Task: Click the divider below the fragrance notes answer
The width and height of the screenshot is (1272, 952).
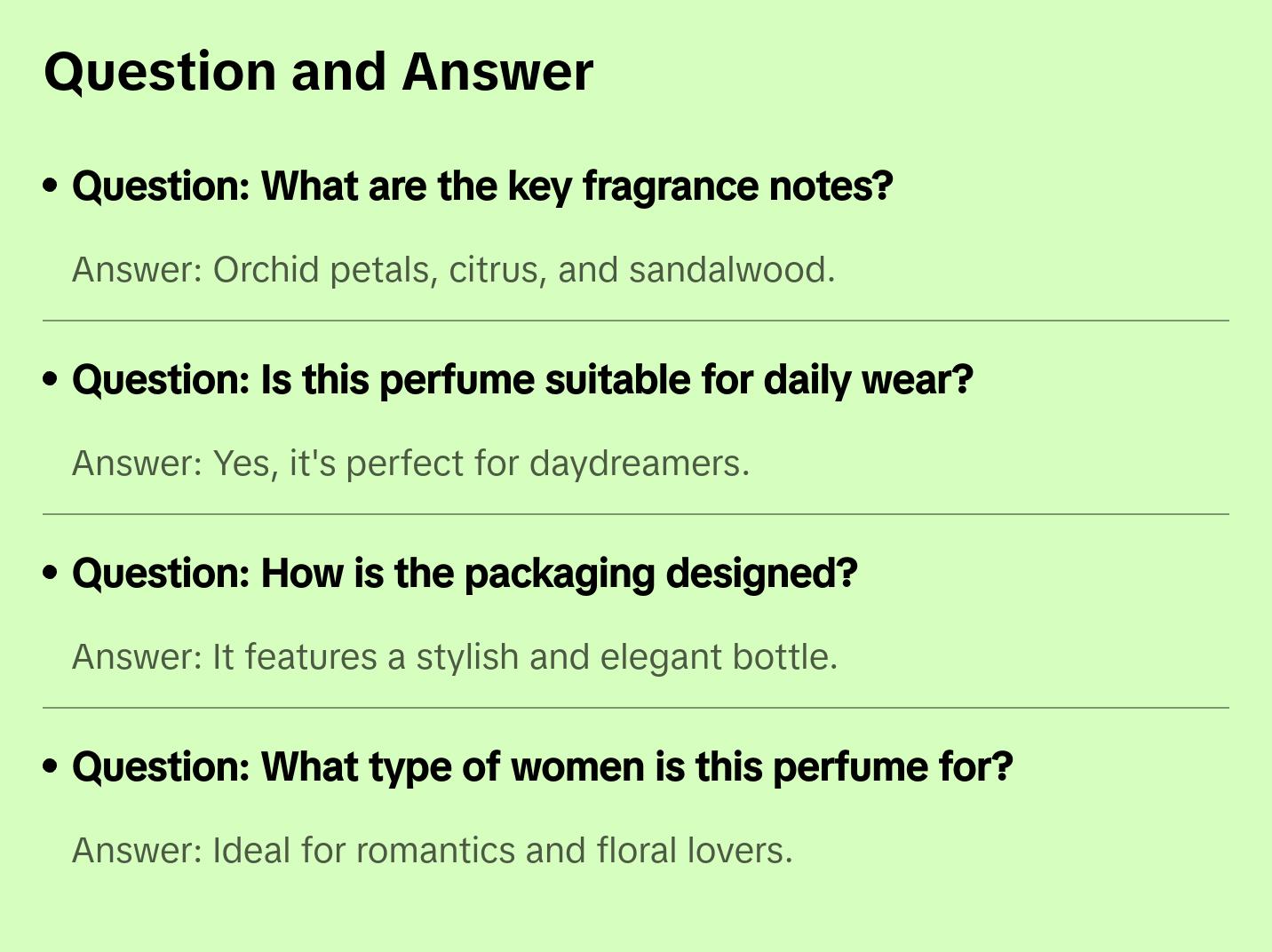Action: pyautogui.click(x=636, y=321)
